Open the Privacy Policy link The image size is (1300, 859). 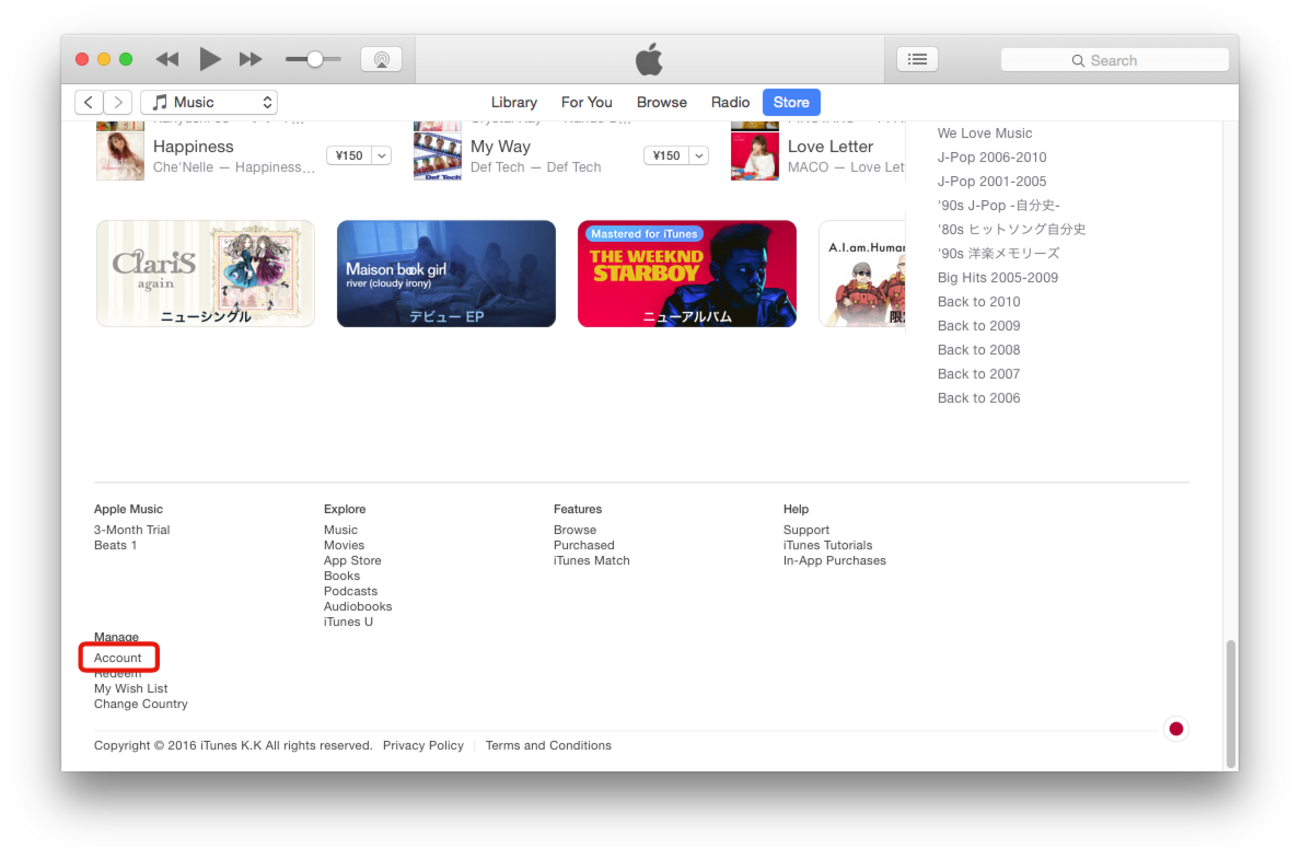click(423, 745)
